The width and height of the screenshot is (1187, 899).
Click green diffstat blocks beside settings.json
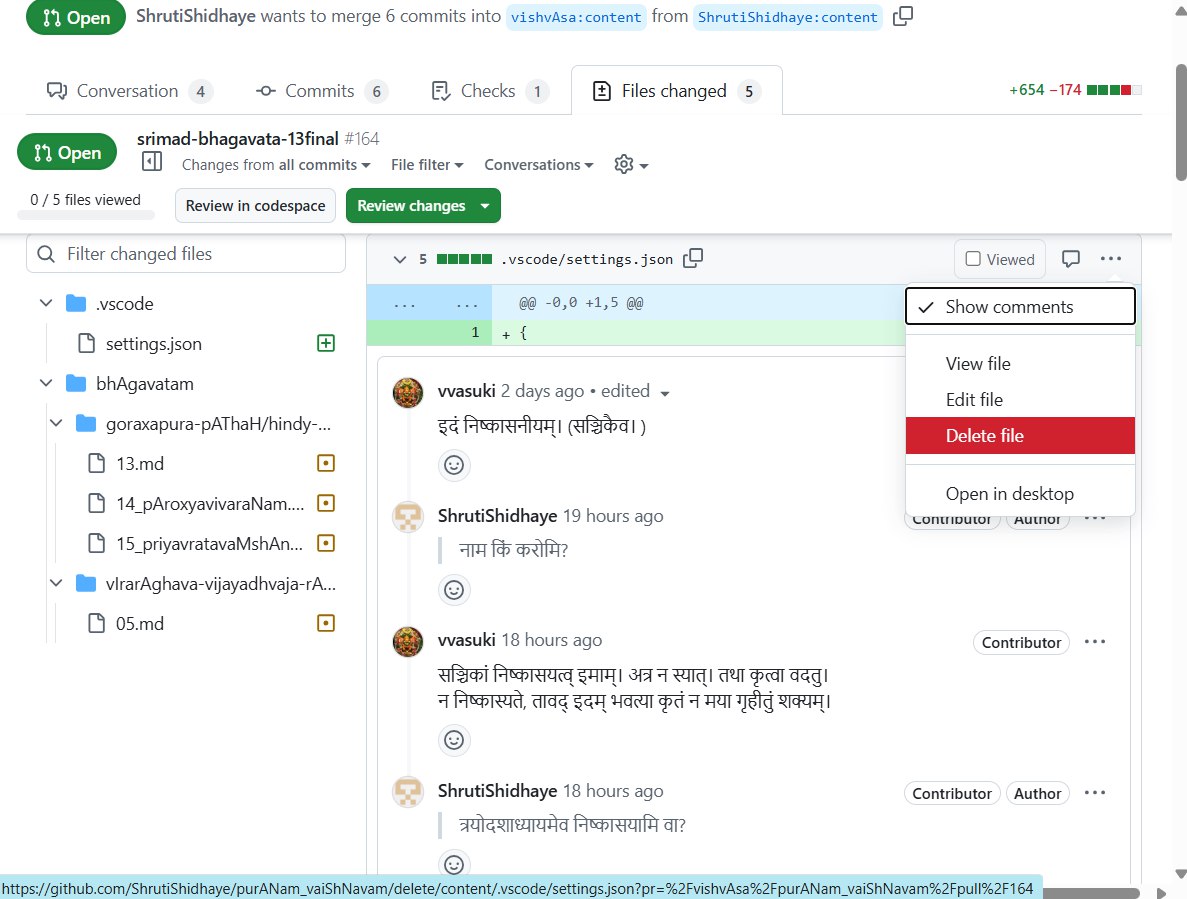pyautogui.click(x=464, y=259)
